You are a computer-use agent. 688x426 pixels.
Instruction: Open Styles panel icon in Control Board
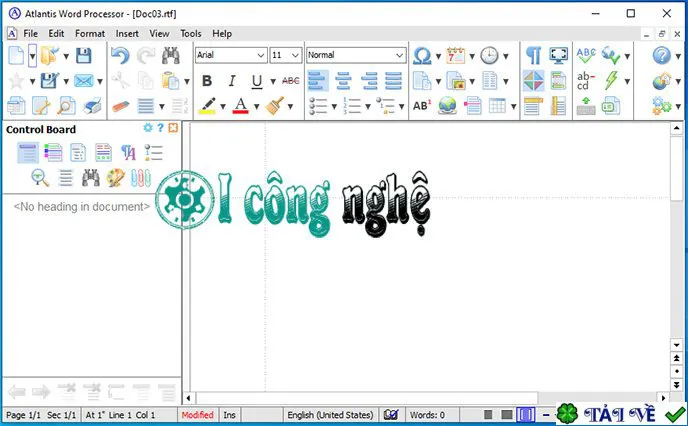tap(128, 153)
